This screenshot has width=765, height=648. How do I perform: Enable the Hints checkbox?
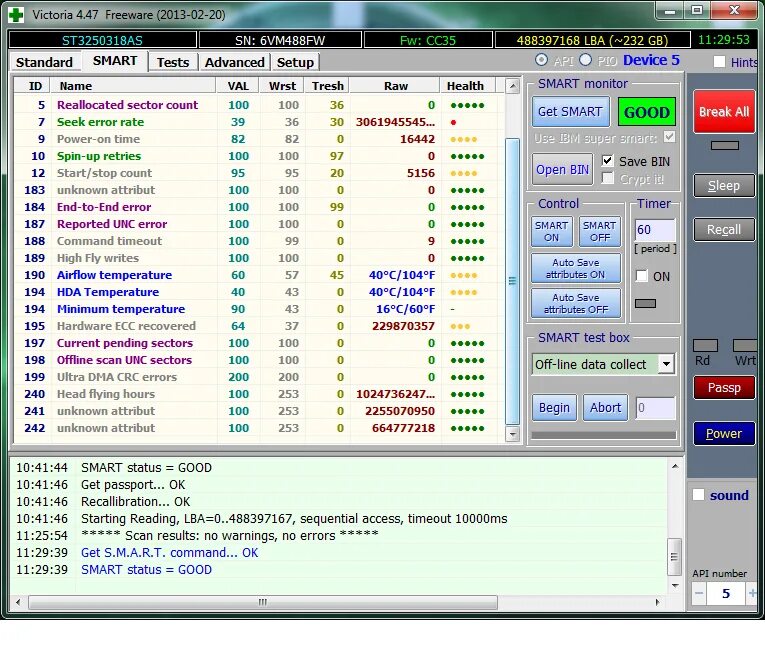(x=719, y=62)
